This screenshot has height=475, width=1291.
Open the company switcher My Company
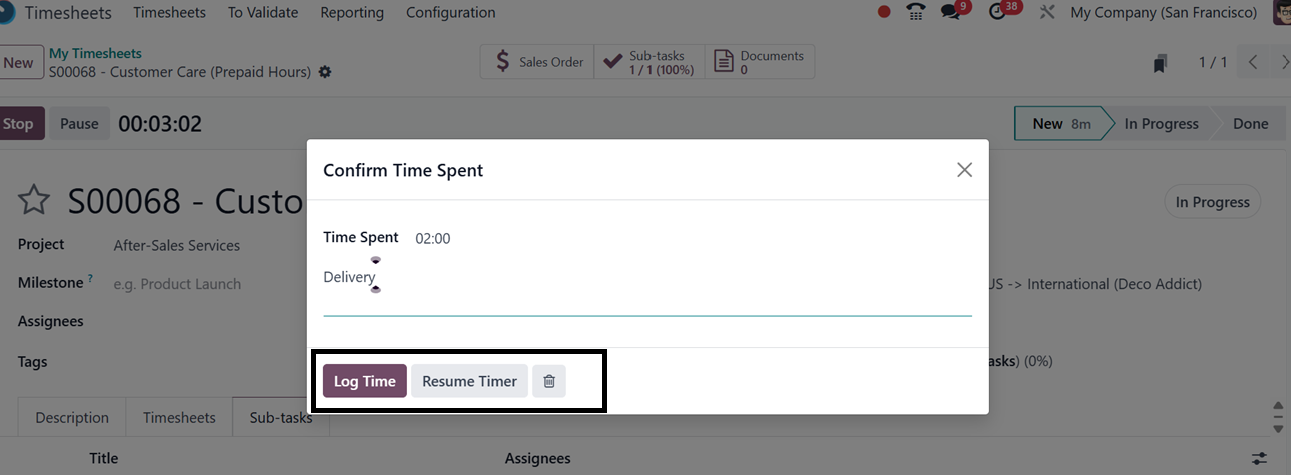[x=1163, y=13]
